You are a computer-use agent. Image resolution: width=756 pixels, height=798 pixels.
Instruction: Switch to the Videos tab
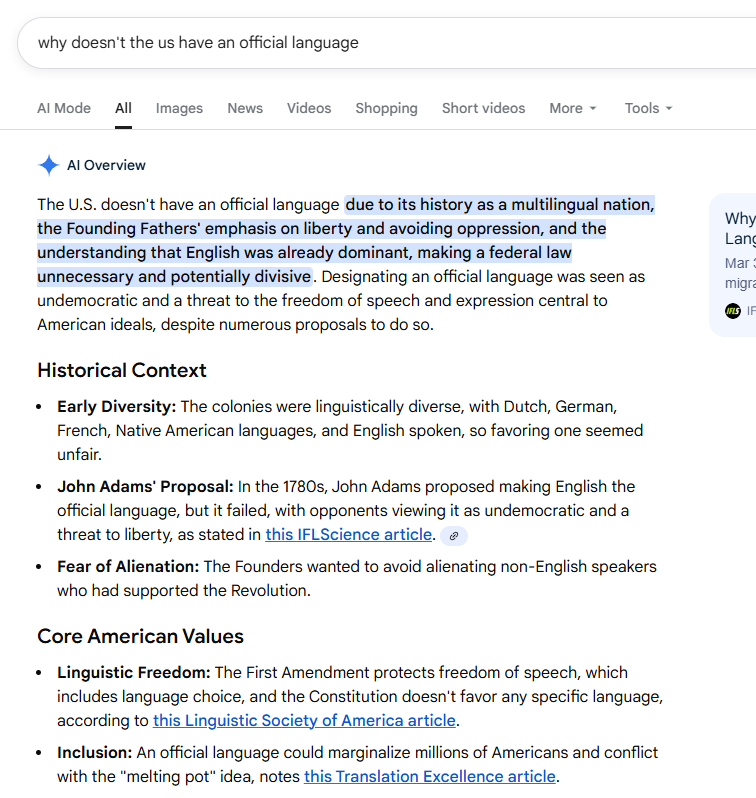(x=309, y=108)
